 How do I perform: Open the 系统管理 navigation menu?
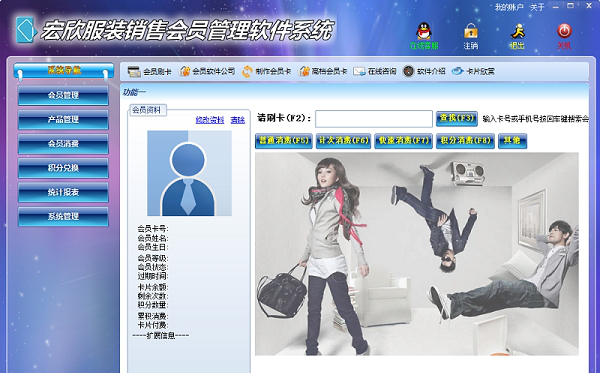click(x=63, y=216)
